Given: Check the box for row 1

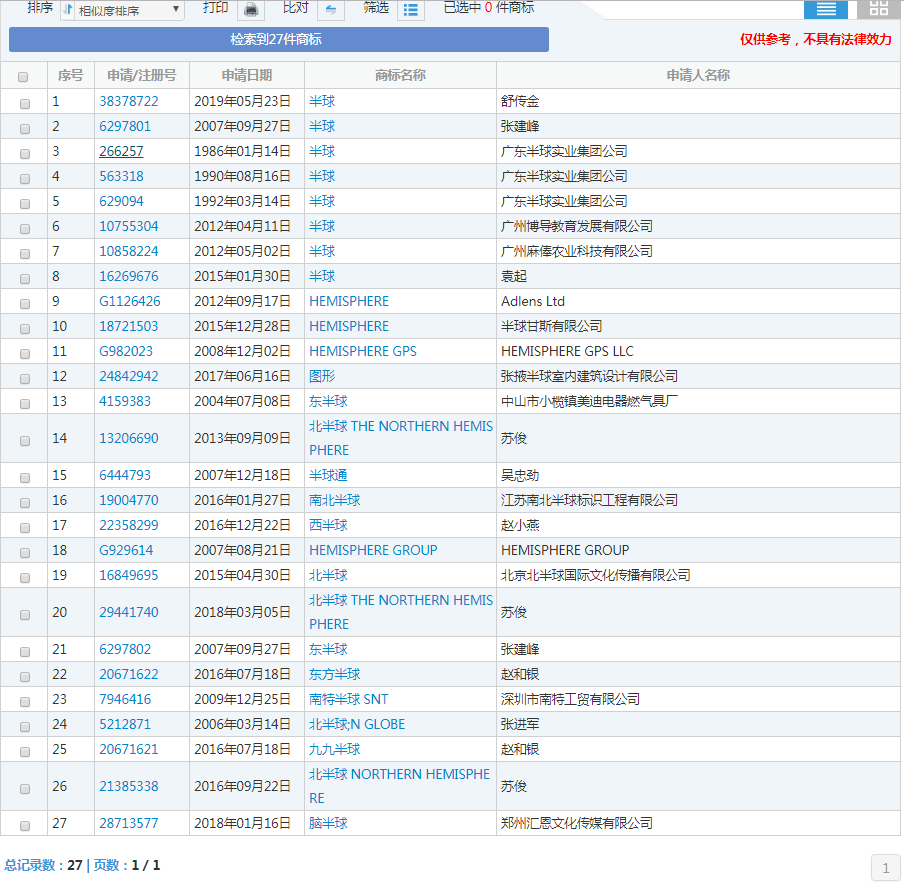Looking at the screenshot, I should pos(24,102).
